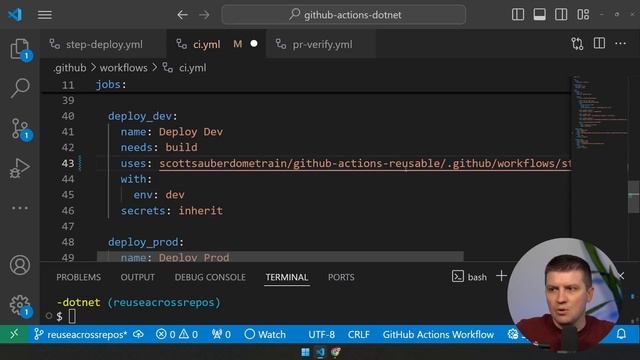Open remote window indicator in status bar
This screenshot has height=360, width=640.
point(14,334)
